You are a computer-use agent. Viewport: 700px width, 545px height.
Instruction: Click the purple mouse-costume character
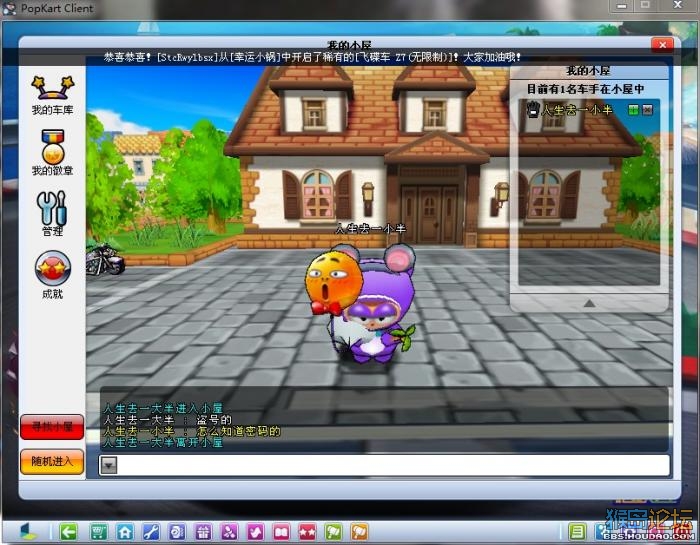click(x=375, y=306)
